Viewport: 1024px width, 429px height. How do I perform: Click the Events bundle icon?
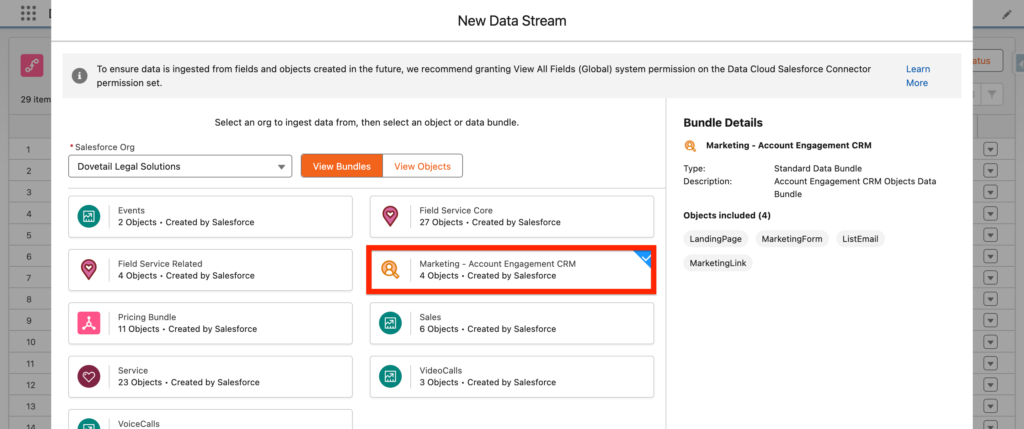(90, 216)
